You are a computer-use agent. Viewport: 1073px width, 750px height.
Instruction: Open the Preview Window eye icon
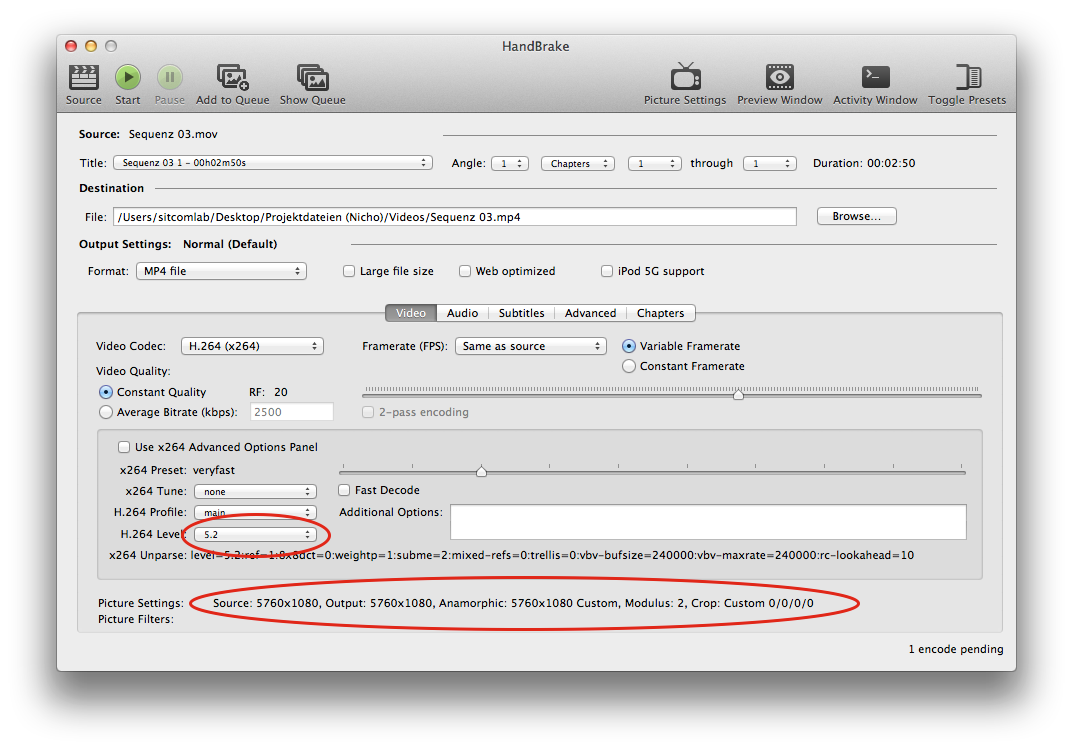pyautogui.click(x=779, y=77)
